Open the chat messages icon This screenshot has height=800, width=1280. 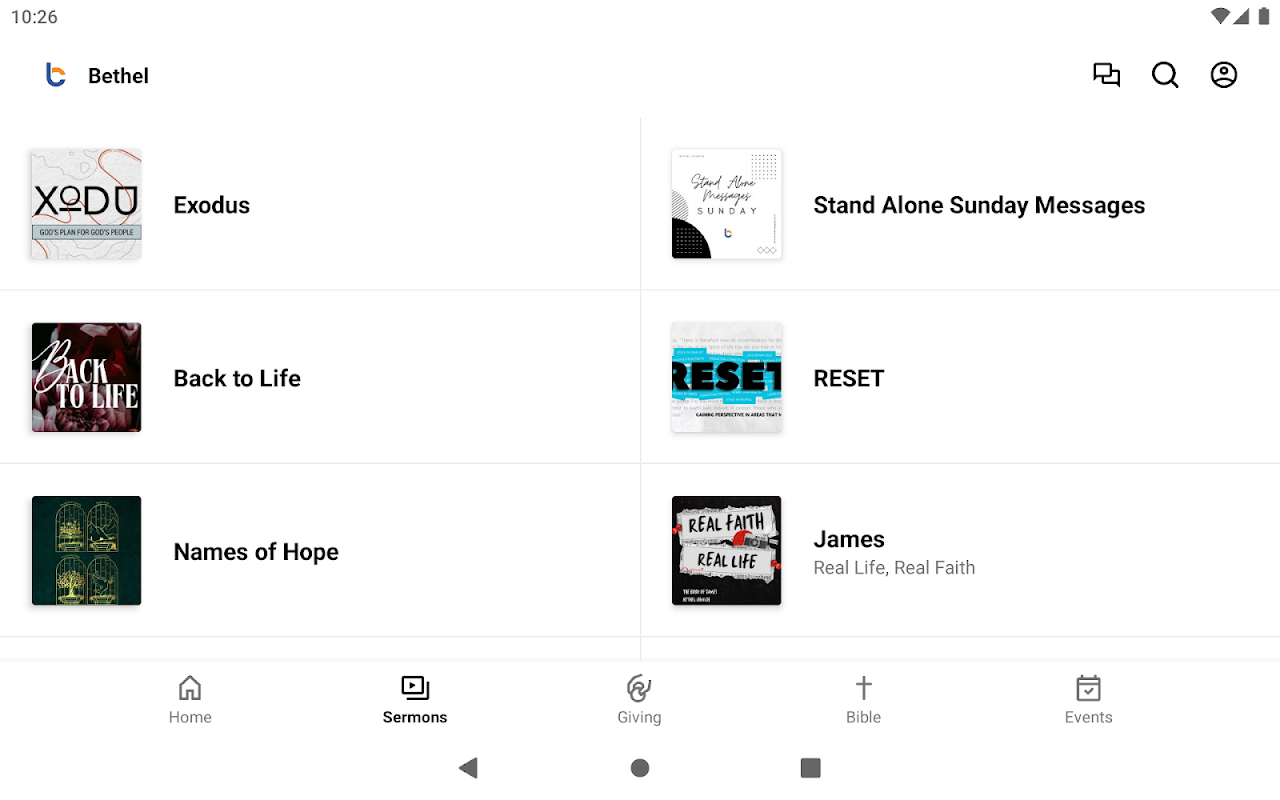tap(1106, 75)
